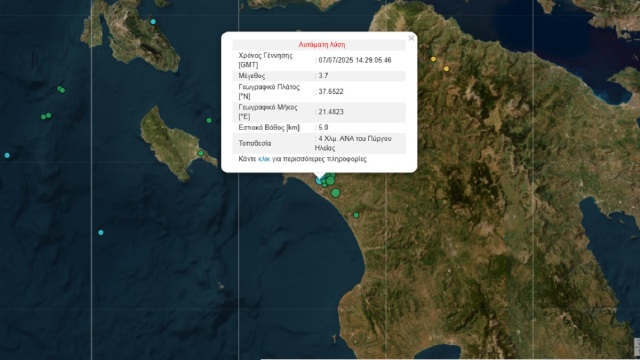Select the cyan marker at the far left map edge

(7, 156)
